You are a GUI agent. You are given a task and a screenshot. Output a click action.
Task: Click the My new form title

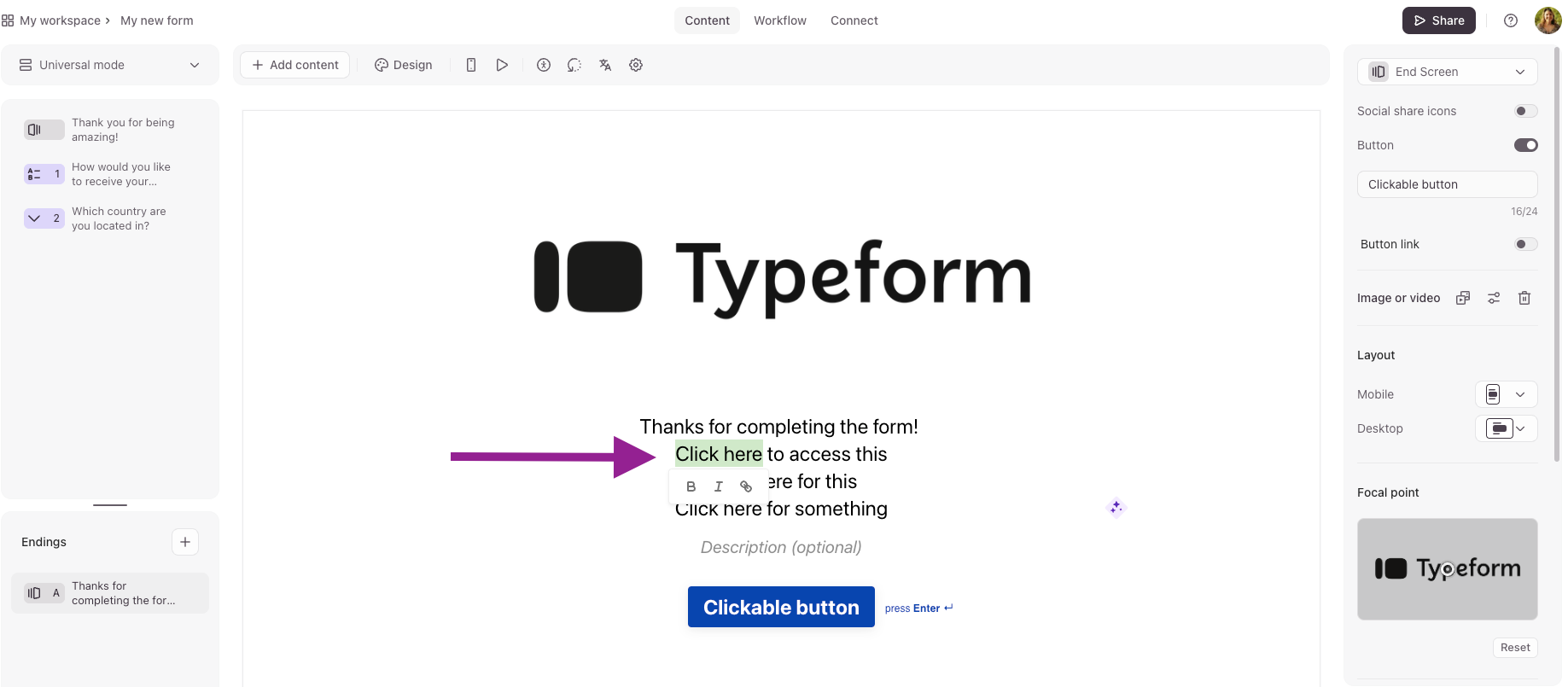pyautogui.click(x=157, y=20)
